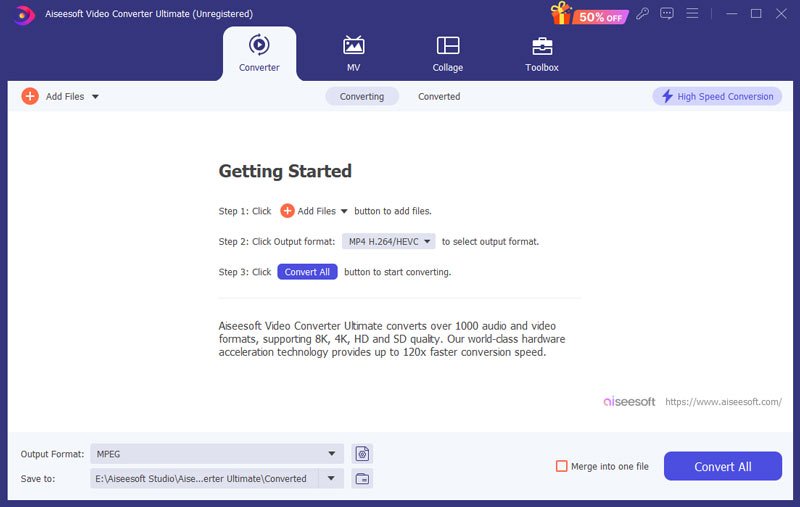Viewport: 800px width, 507px height.
Task: Open the hamburger menu icon
Action: 692,13
